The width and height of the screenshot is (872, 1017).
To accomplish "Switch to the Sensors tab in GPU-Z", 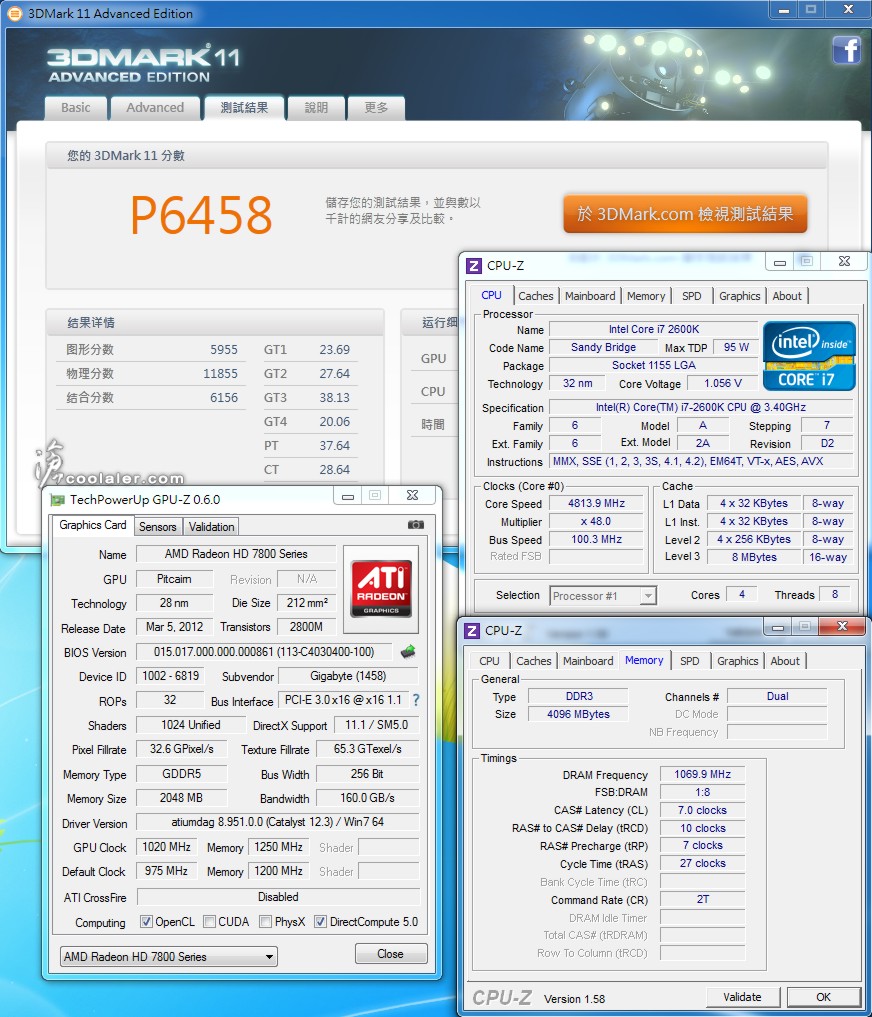I will tap(158, 527).
